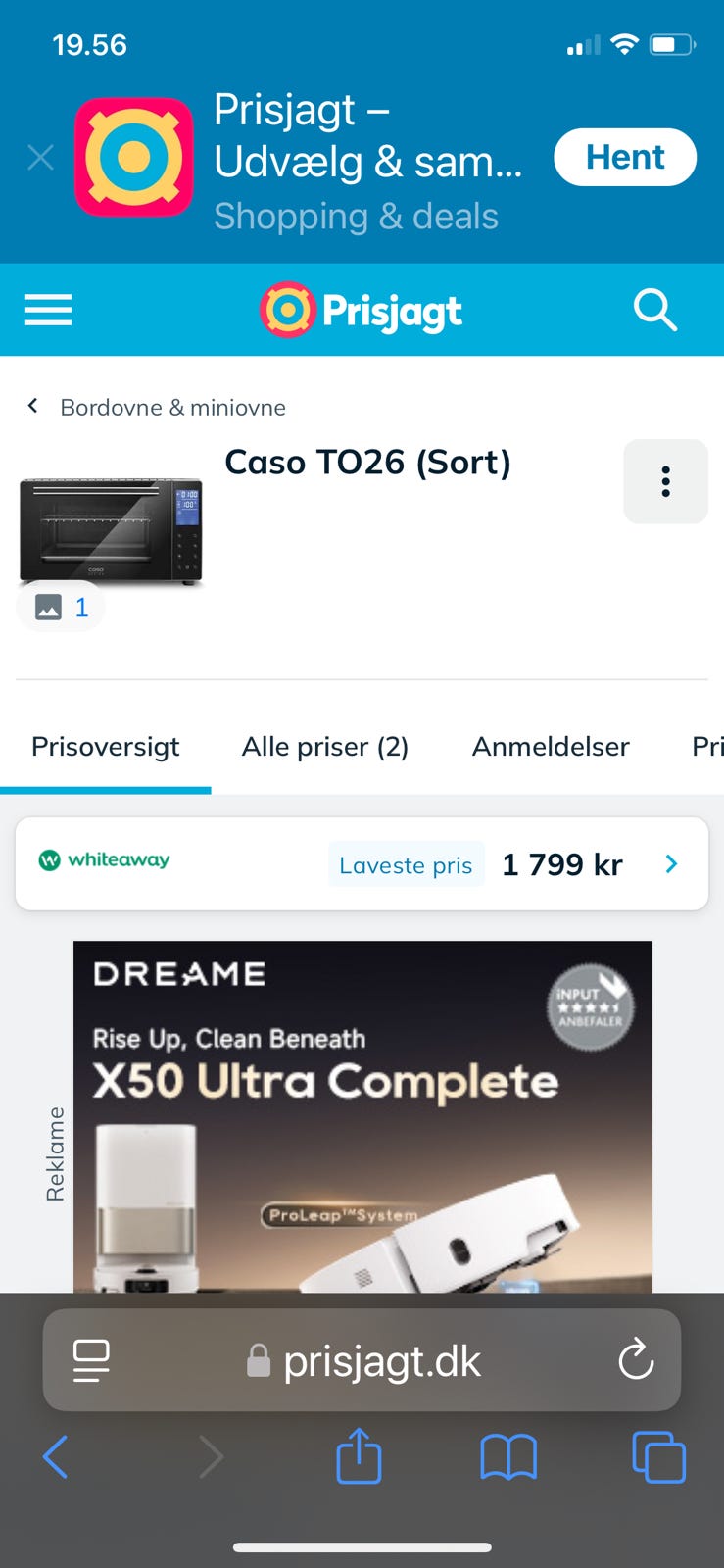The height and width of the screenshot is (1568, 724).
Task: Tap the Safari page settings icon
Action: click(x=91, y=1360)
